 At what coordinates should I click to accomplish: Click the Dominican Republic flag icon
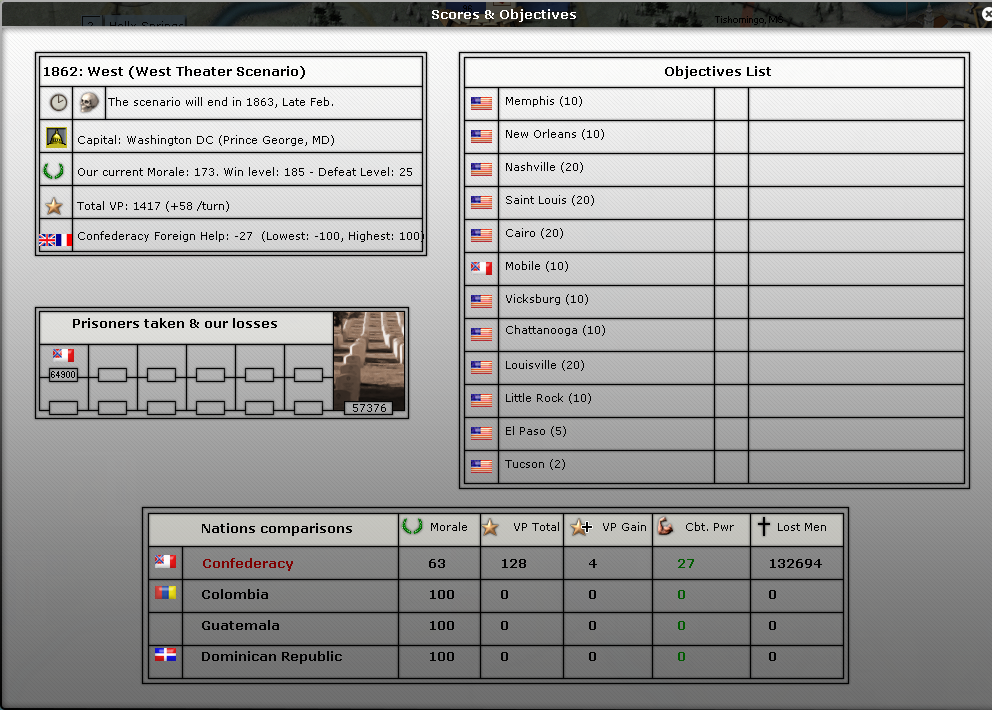165,656
